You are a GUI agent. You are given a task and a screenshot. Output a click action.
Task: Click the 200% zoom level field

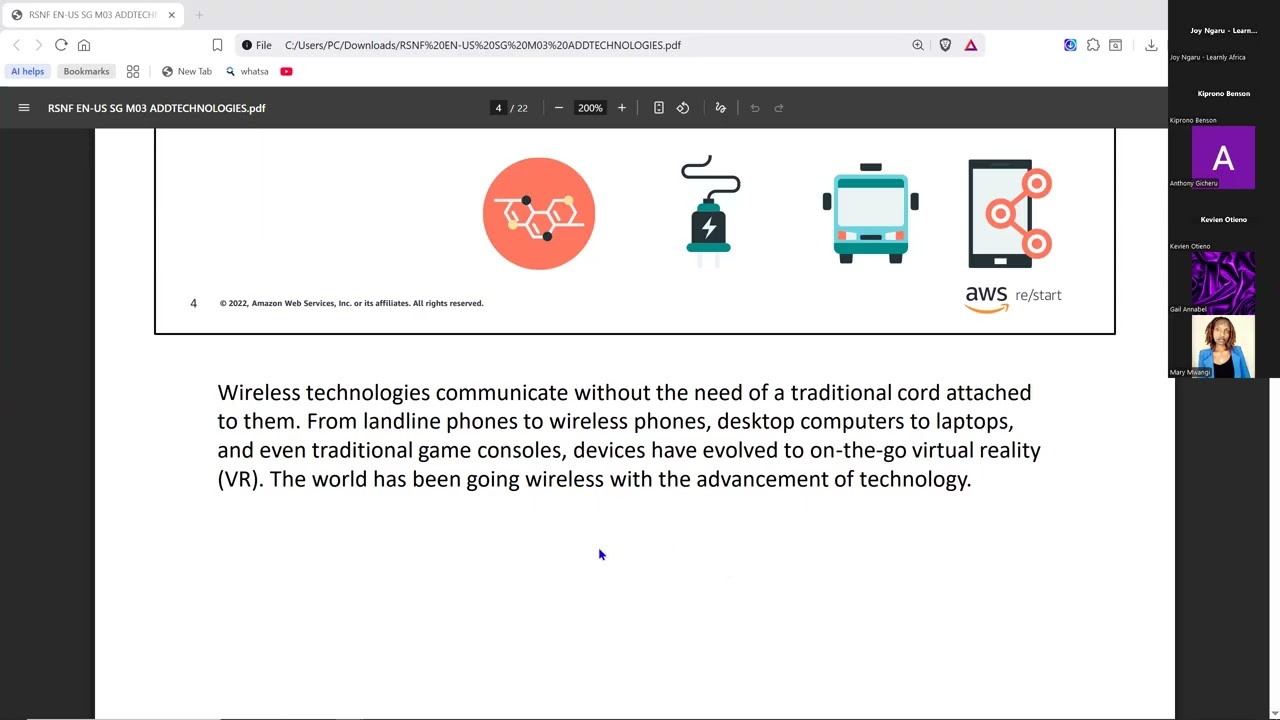pos(590,108)
